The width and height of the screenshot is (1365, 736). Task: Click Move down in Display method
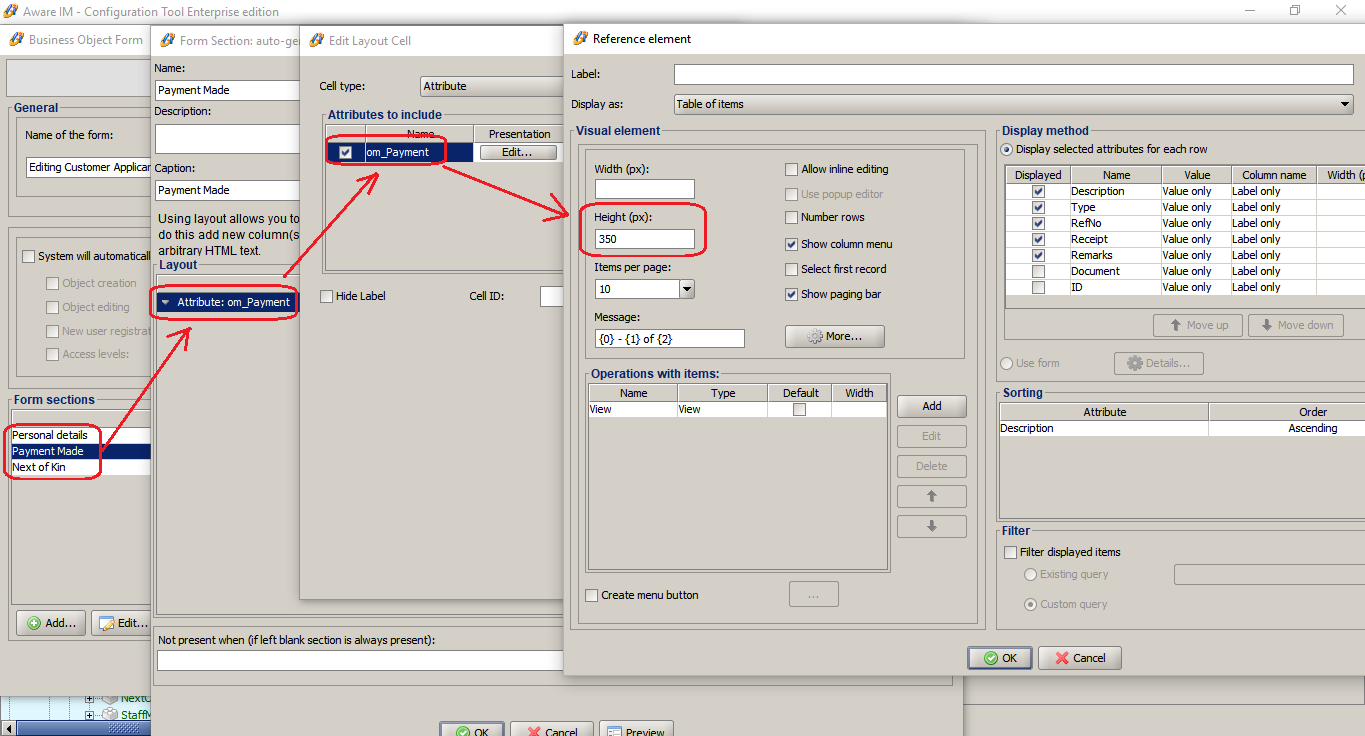pyautogui.click(x=1296, y=325)
